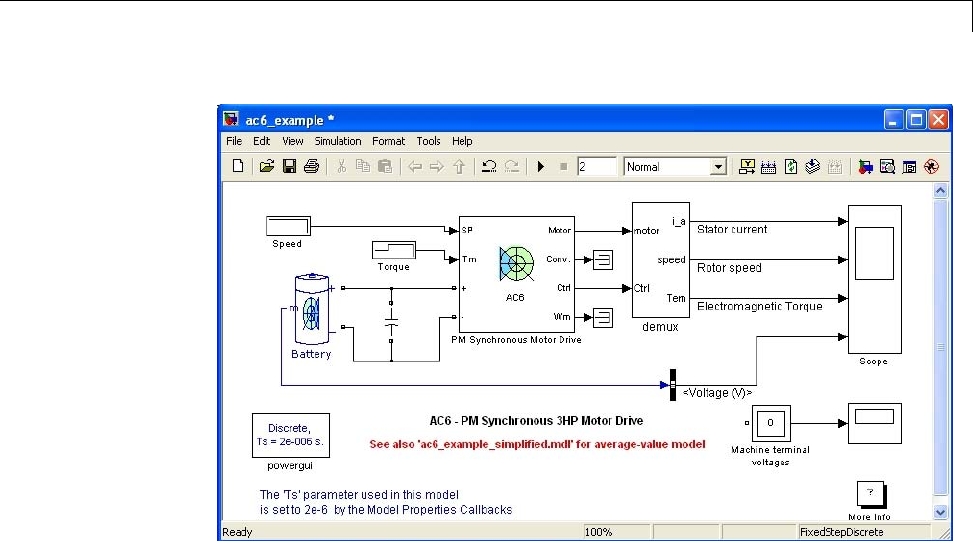Click the vertical scrollbar up arrow

click(941, 190)
